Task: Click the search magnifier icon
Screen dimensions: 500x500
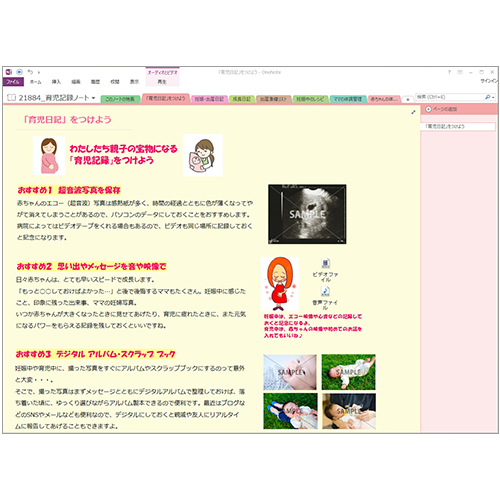Action: (x=487, y=97)
